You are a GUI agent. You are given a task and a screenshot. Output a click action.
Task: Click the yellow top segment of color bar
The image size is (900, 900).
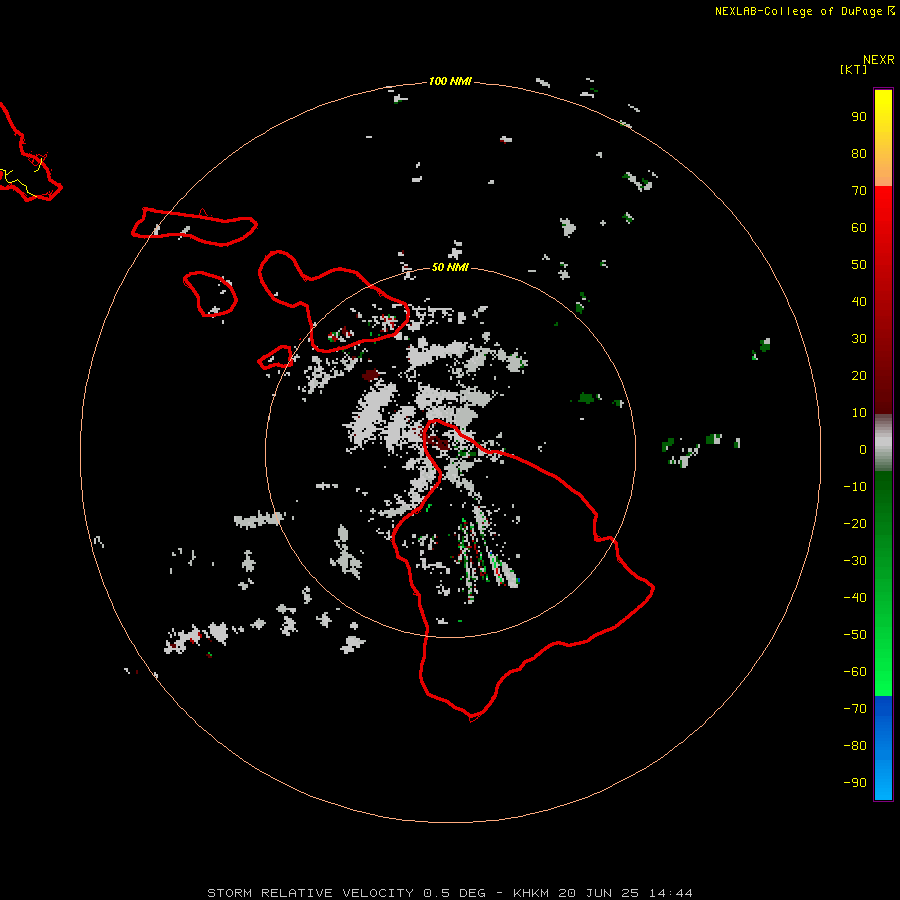pyautogui.click(x=883, y=138)
